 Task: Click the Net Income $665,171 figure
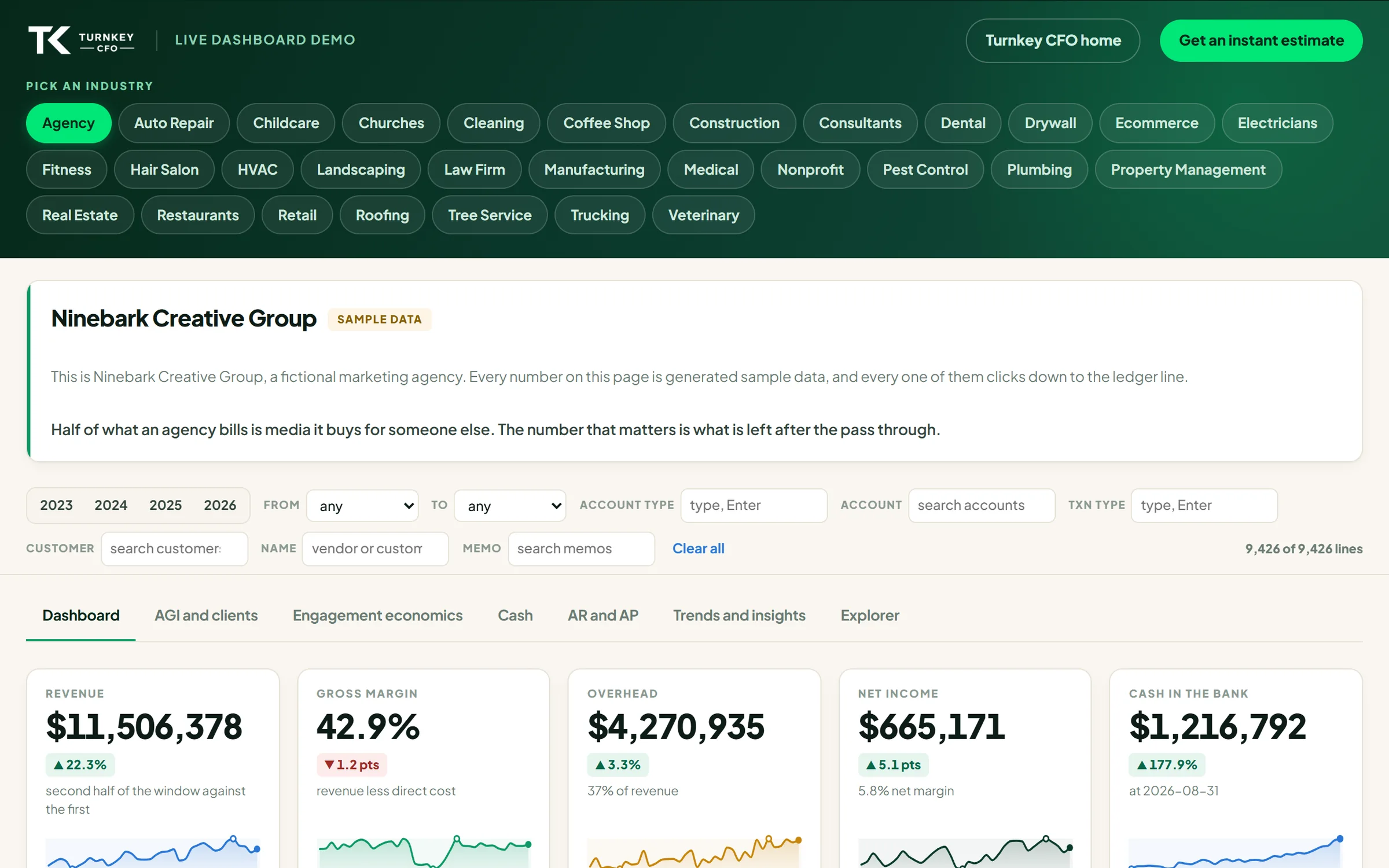click(931, 727)
